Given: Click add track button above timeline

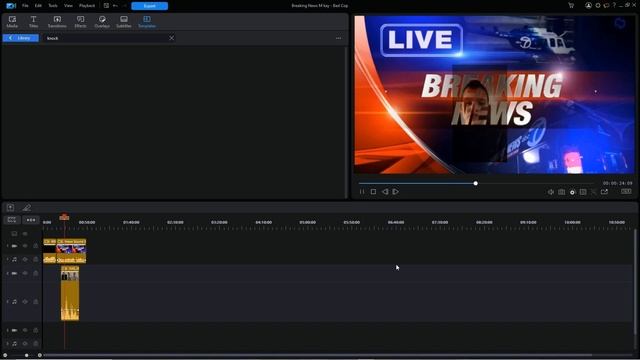Looking at the screenshot, I should (10, 208).
